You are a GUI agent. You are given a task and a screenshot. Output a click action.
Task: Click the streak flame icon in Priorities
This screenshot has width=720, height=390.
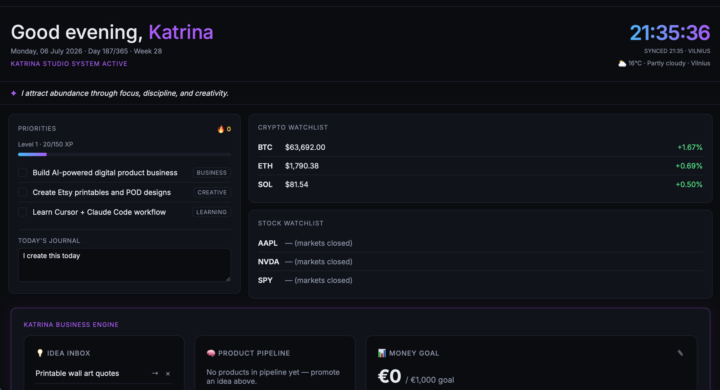coord(221,129)
